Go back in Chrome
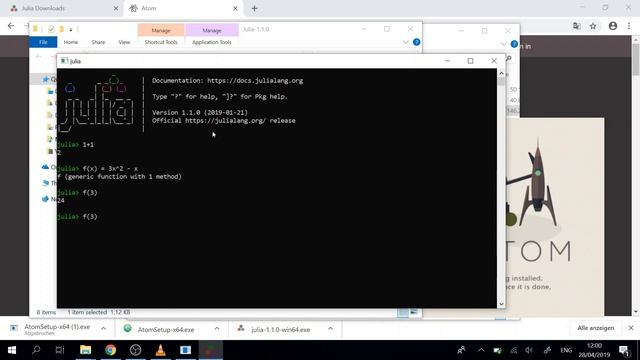 [x=11, y=26]
